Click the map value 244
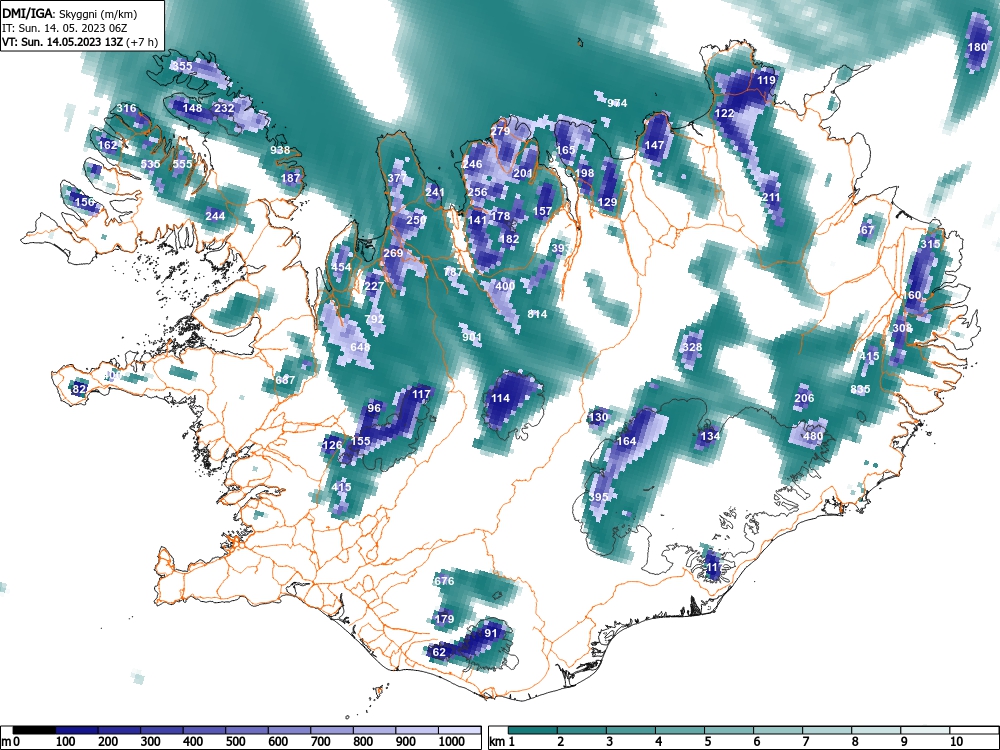 [x=215, y=216]
